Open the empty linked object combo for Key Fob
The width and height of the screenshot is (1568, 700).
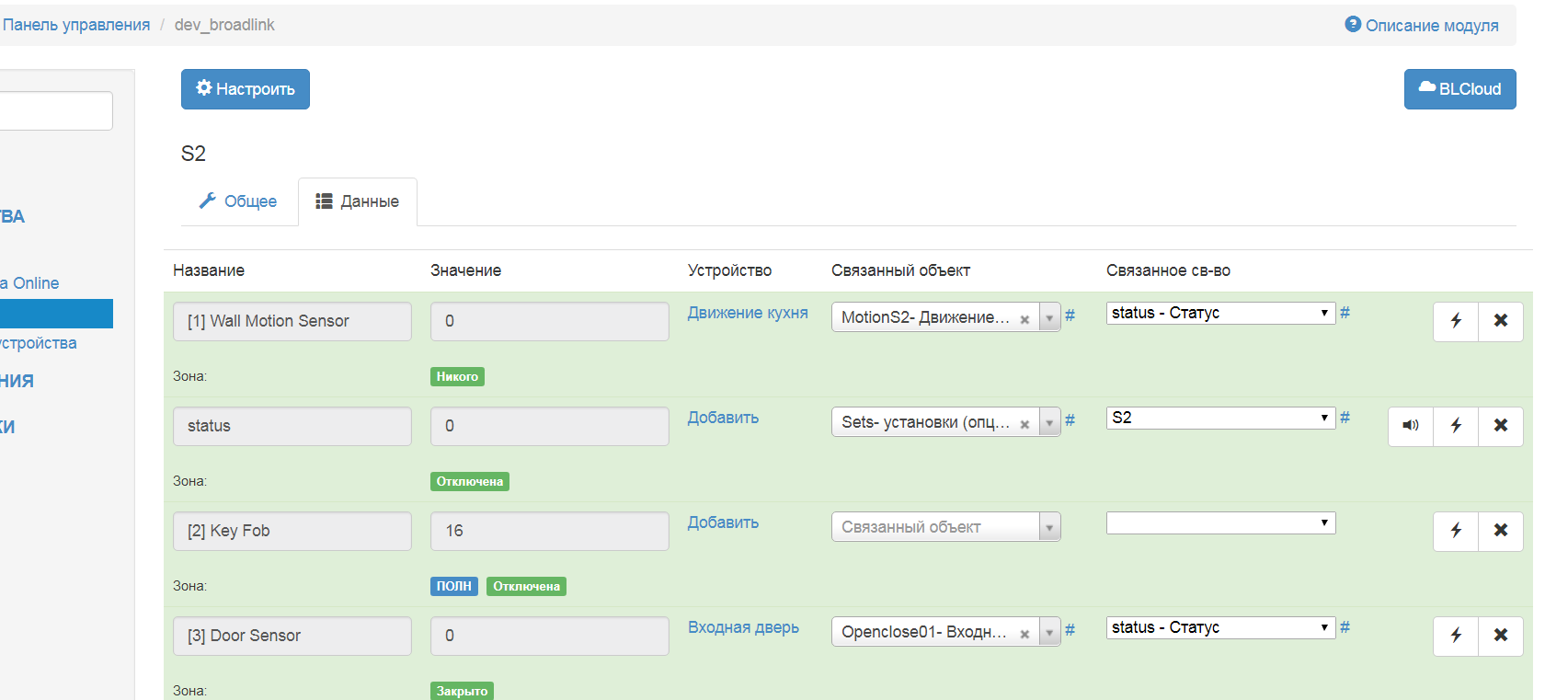[945, 527]
